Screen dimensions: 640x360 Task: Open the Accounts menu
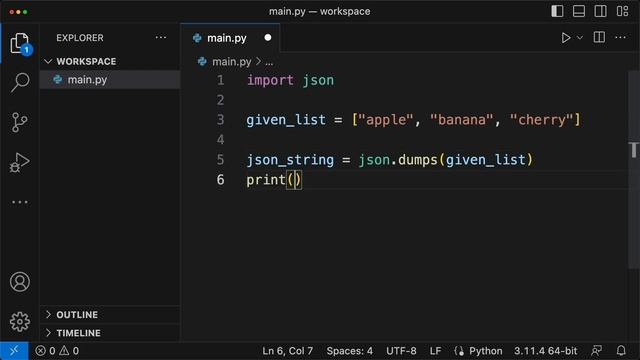(x=20, y=282)
